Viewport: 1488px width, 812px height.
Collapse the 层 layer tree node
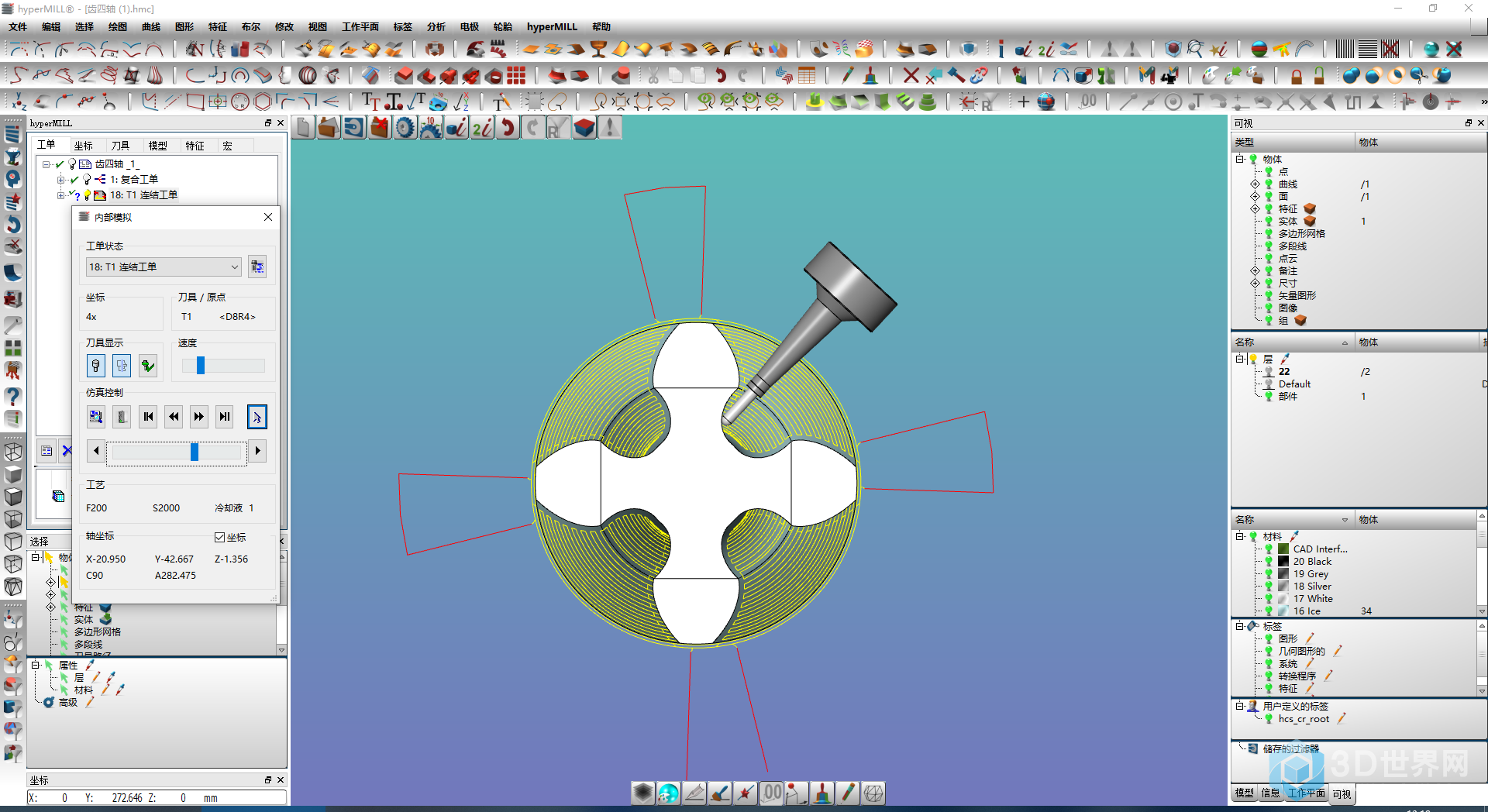(1240, 360)
